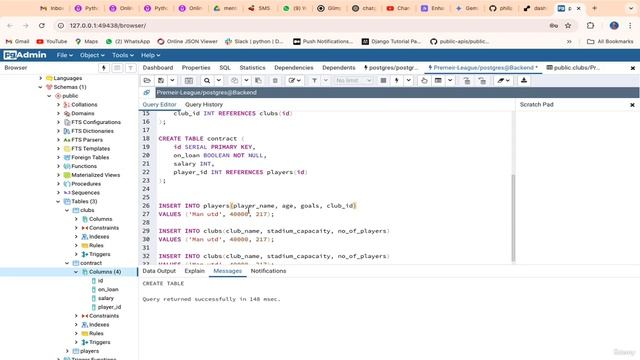This screenshot has width=640, height=360.
Task: Collapse the clubs table node
Action: (67, 210)
